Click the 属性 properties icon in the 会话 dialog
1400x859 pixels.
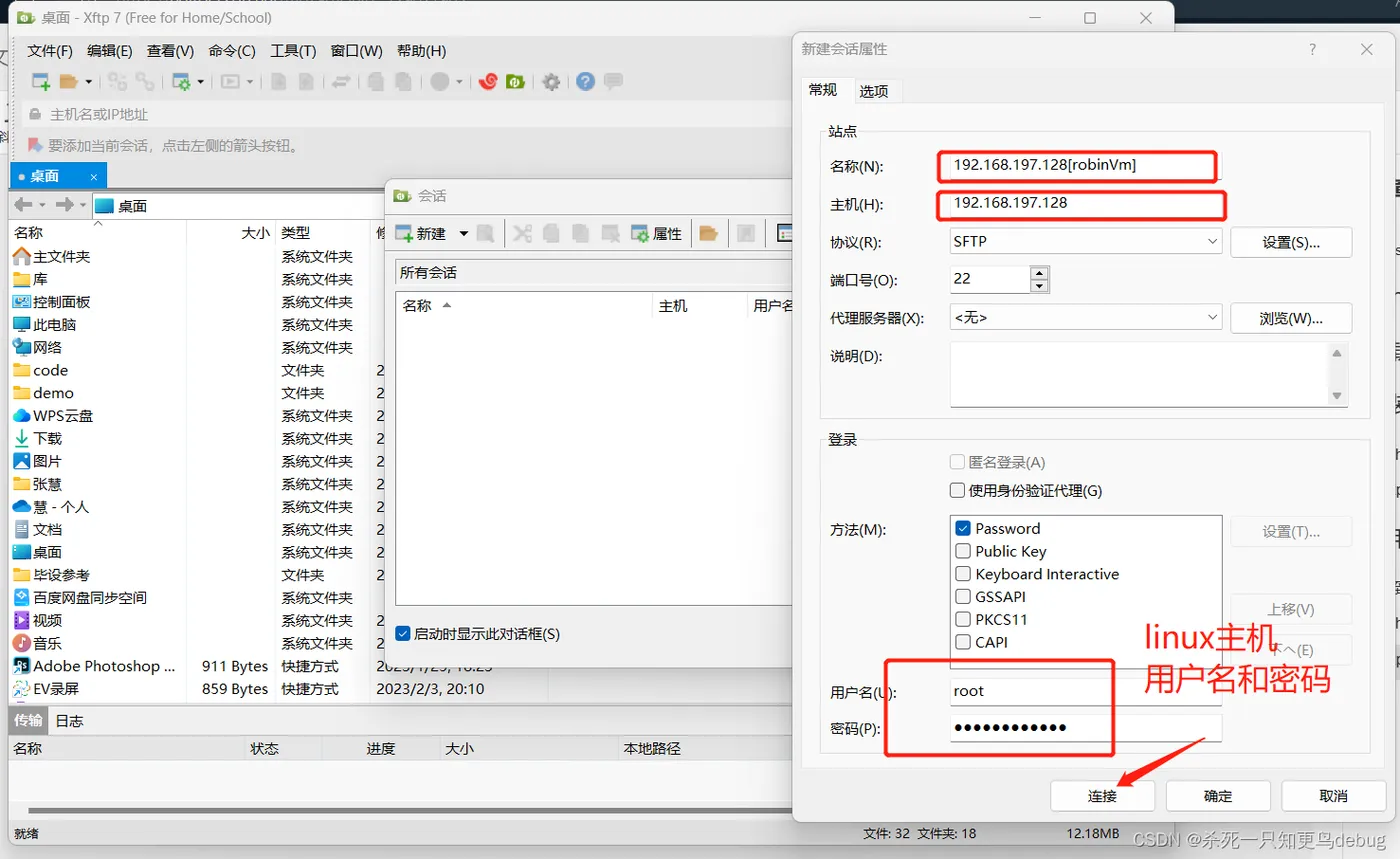(640, 233)
